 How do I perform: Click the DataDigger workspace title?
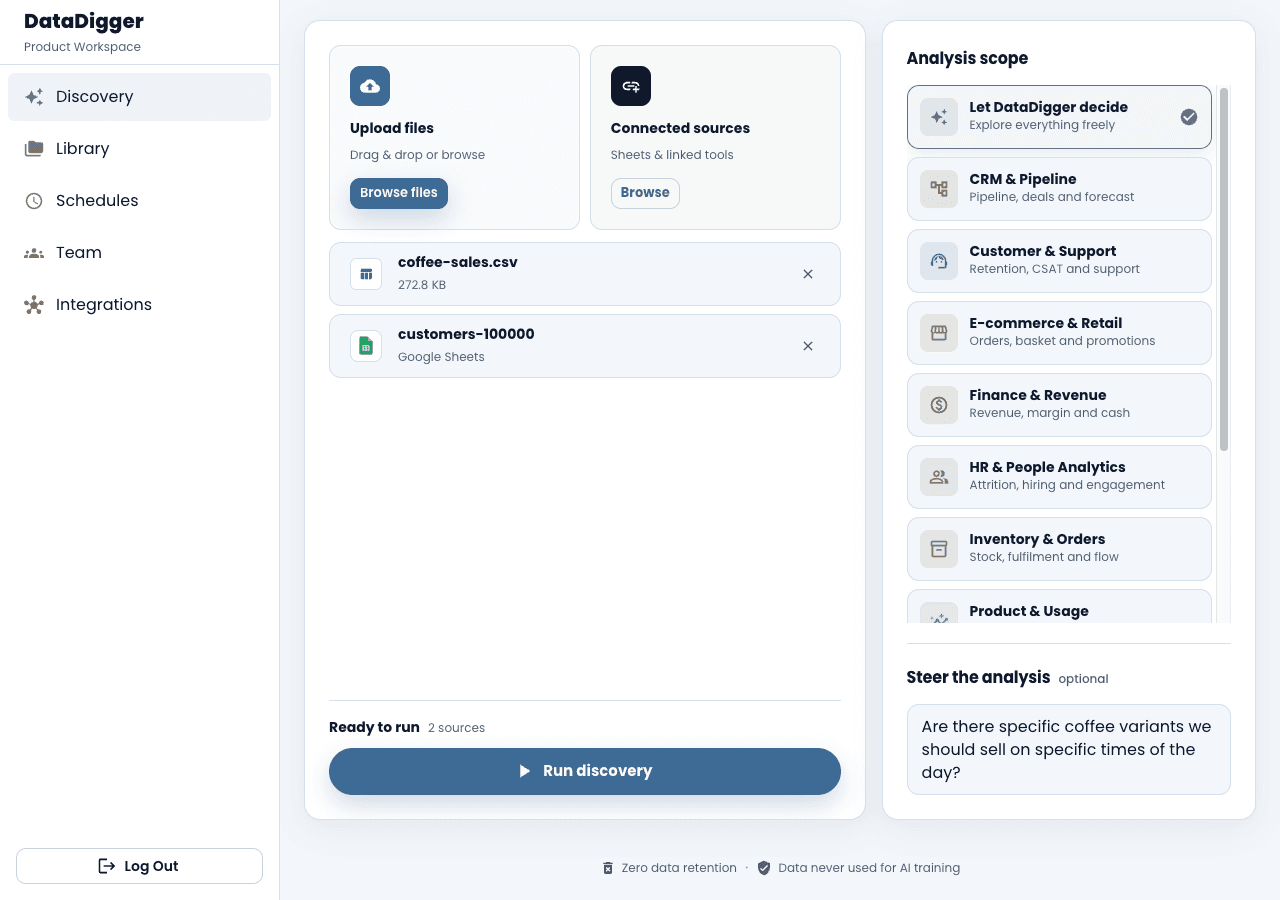tap(84, 21)
